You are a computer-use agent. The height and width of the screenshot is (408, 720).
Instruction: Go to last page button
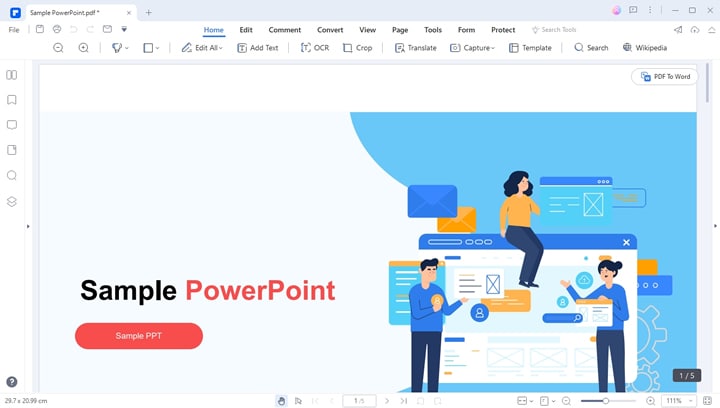coord(404,401)
